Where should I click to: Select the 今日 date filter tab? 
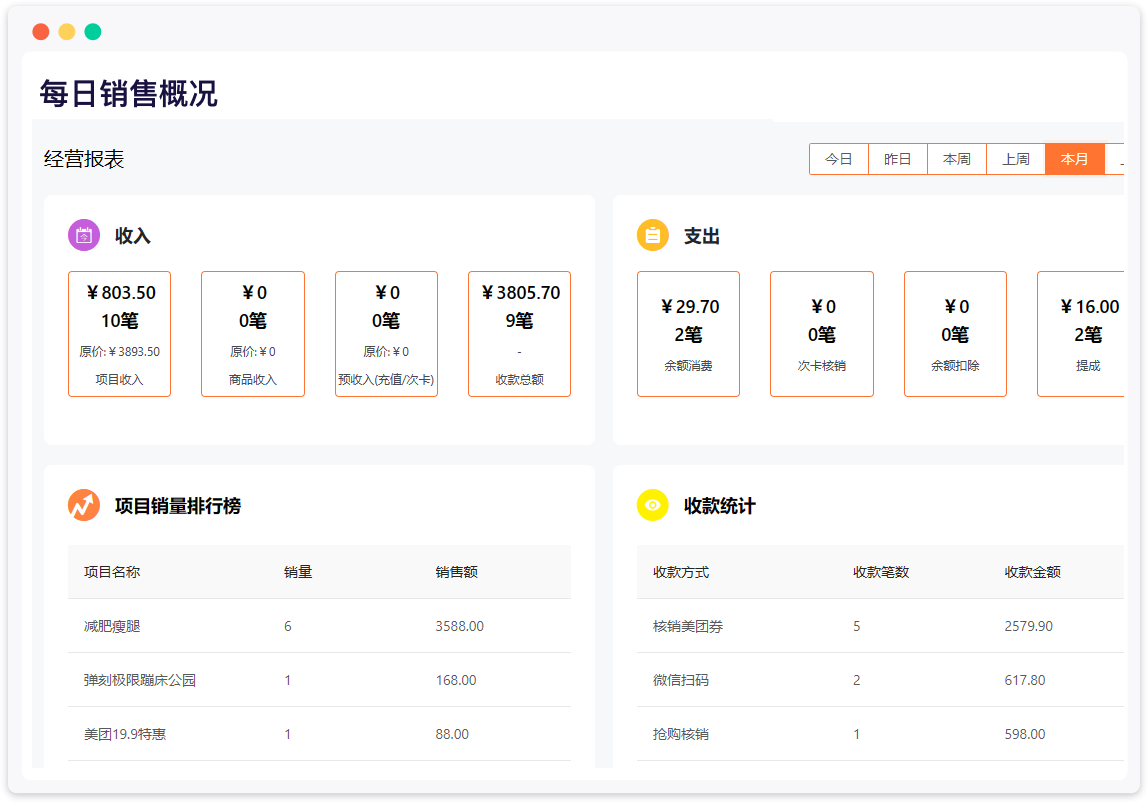(838, 159)
